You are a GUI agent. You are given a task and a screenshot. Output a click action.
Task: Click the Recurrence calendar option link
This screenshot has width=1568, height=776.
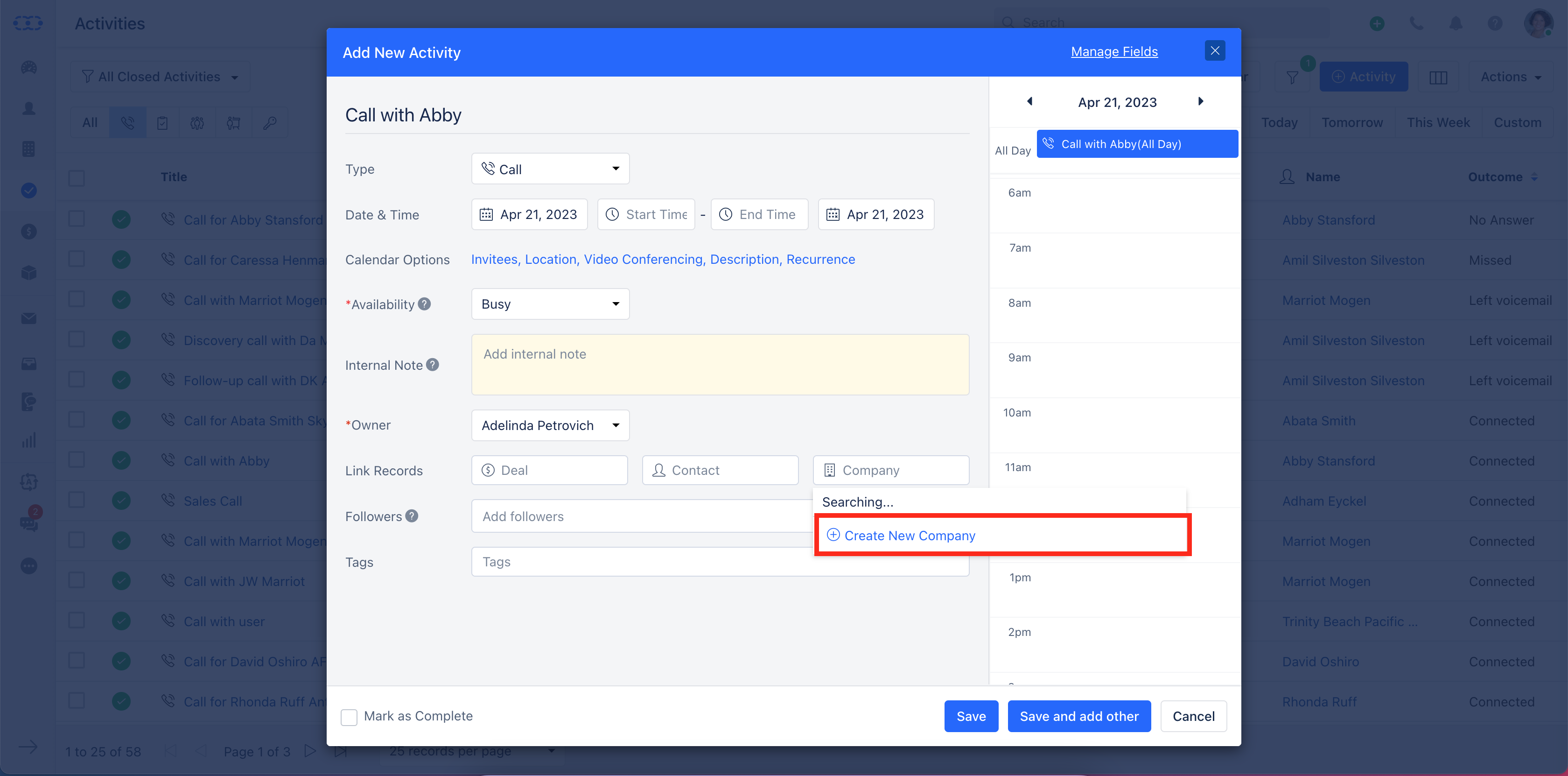(x=820, y=260)
